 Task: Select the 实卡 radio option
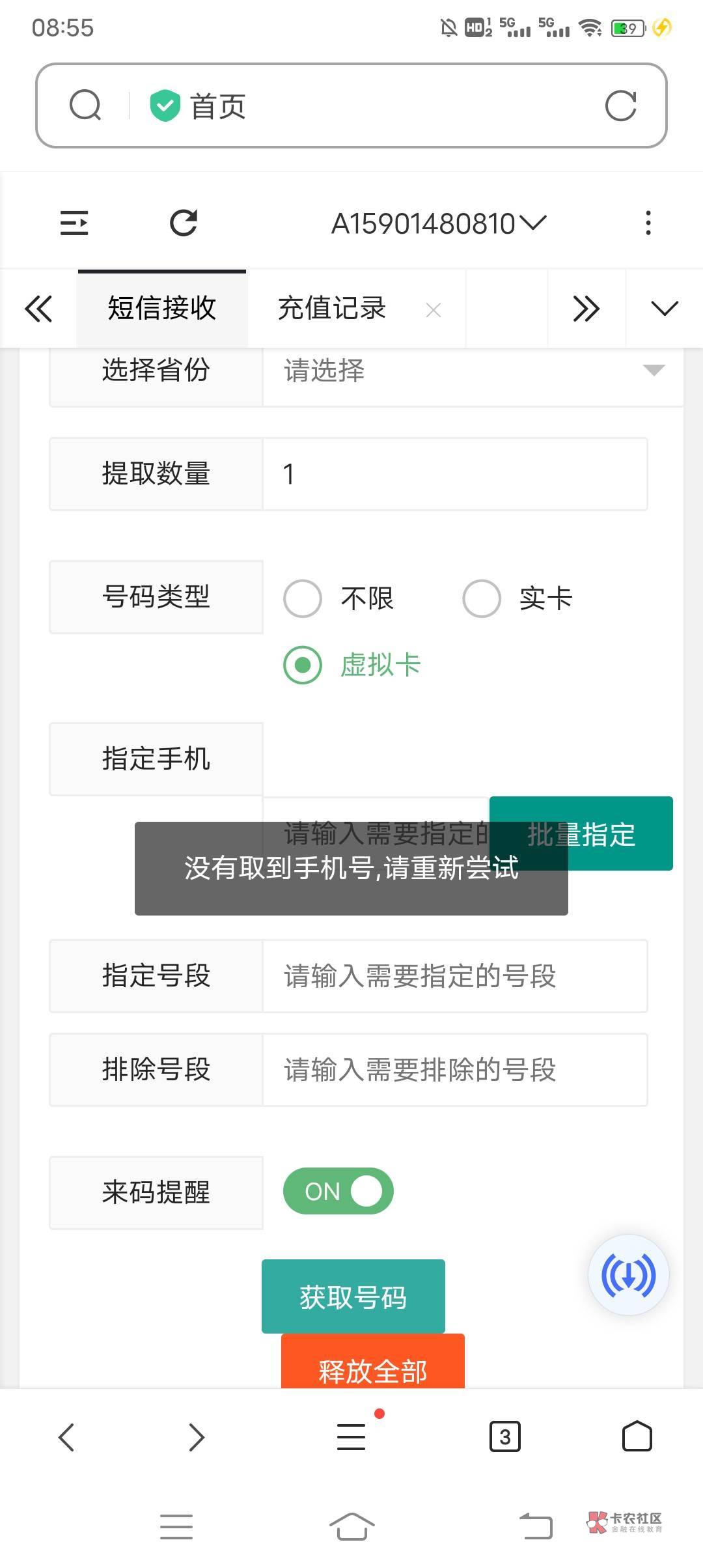482,598
